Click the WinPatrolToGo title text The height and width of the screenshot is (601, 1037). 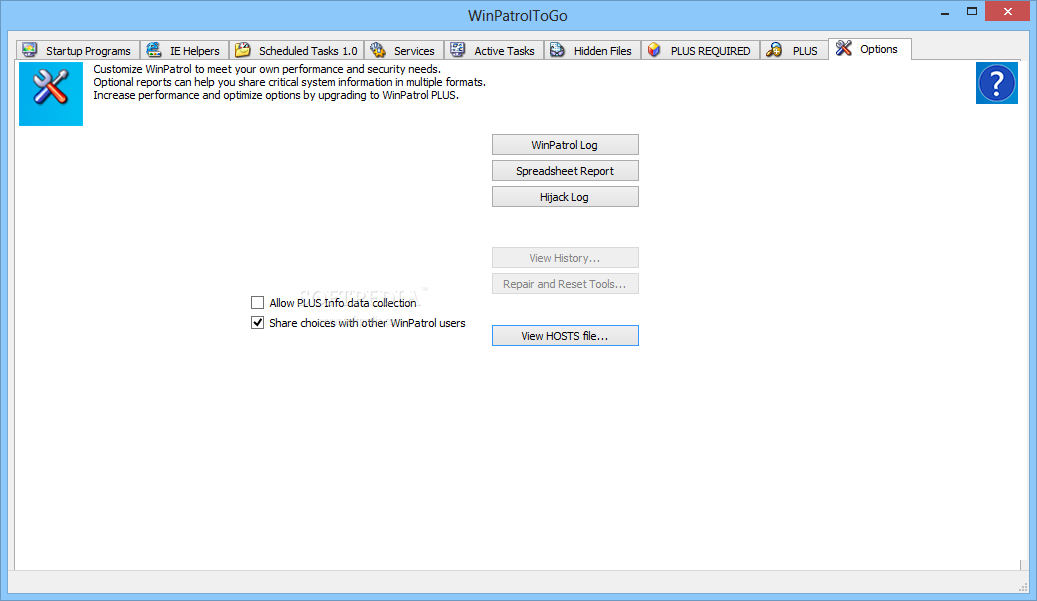pyautogui.click(x=518, y=15)
